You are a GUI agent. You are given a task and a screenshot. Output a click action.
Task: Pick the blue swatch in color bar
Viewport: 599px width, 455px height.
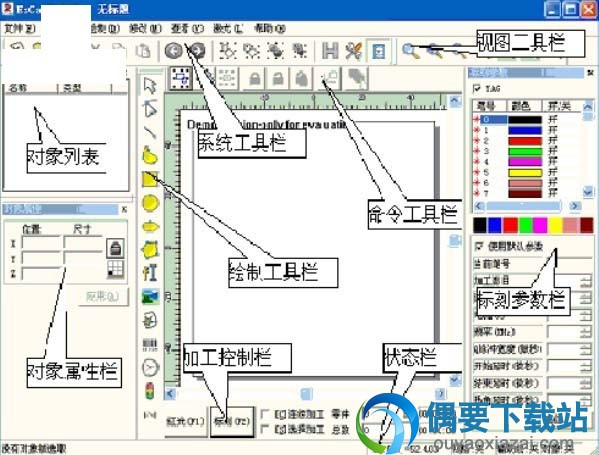[495, 225]
